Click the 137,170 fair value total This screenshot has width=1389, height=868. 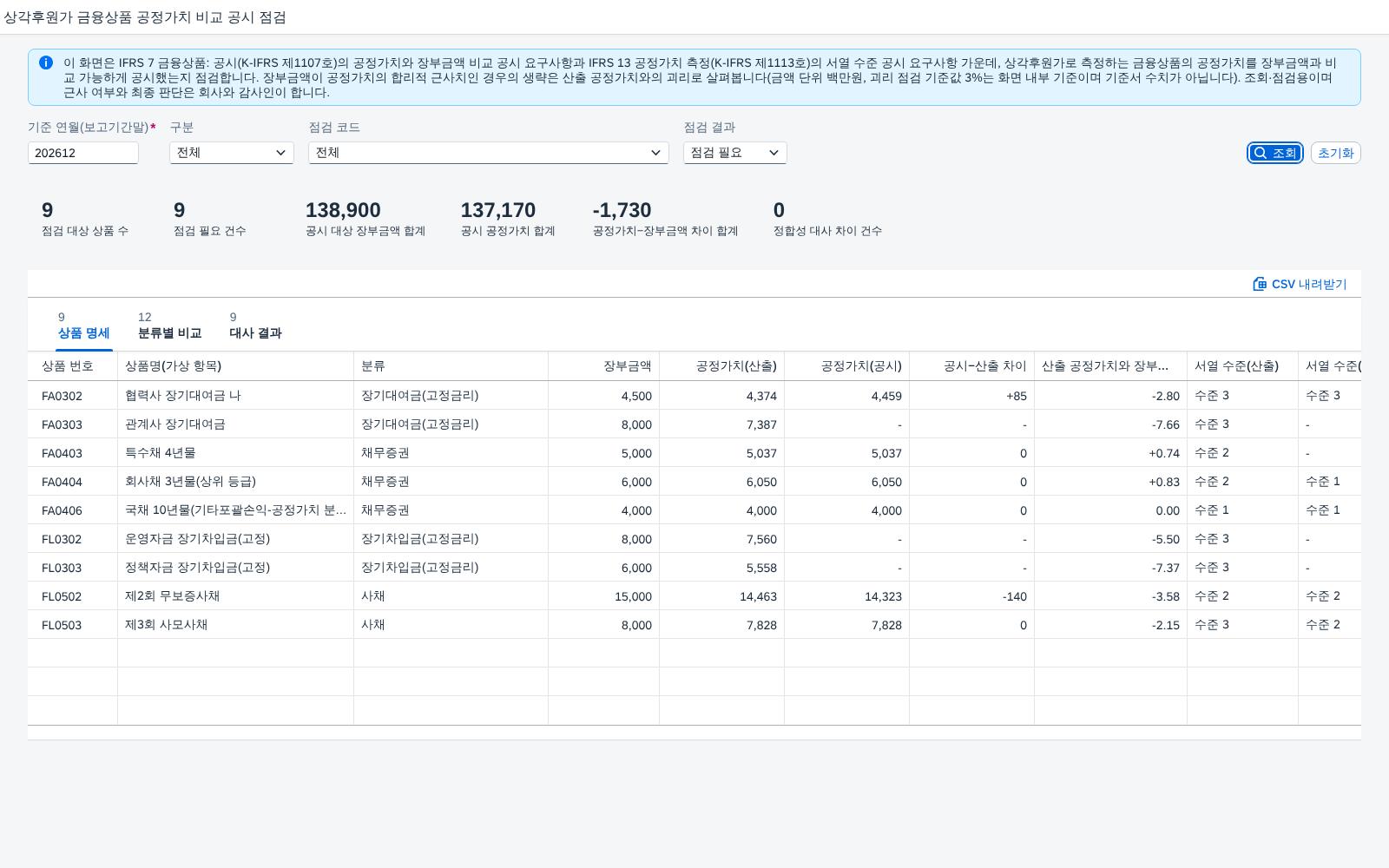498,210
